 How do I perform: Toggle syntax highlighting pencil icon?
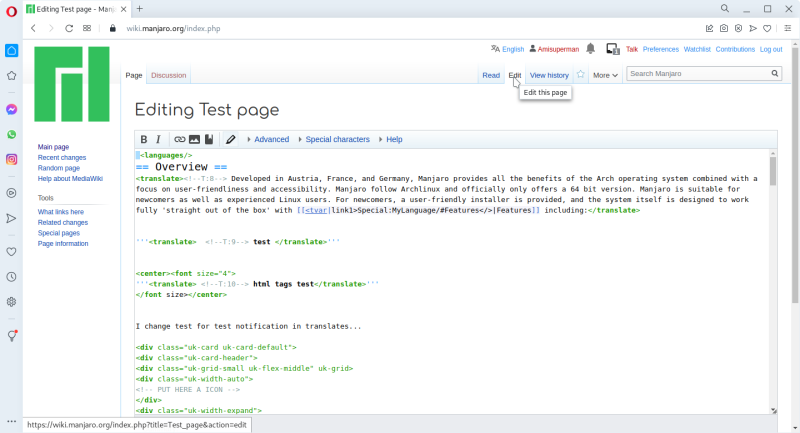click(231, 139)
